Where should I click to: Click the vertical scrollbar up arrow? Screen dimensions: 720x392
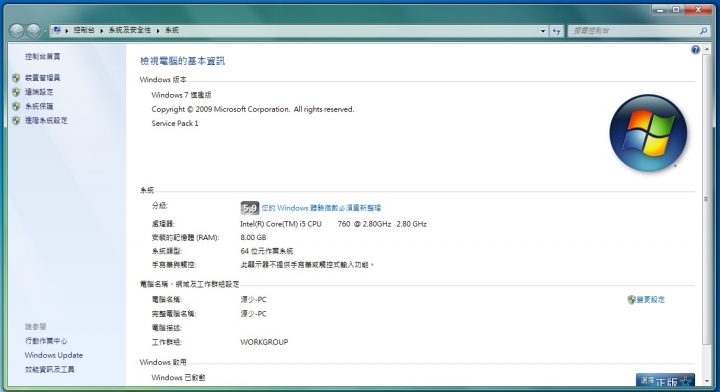tap(706, 49)
